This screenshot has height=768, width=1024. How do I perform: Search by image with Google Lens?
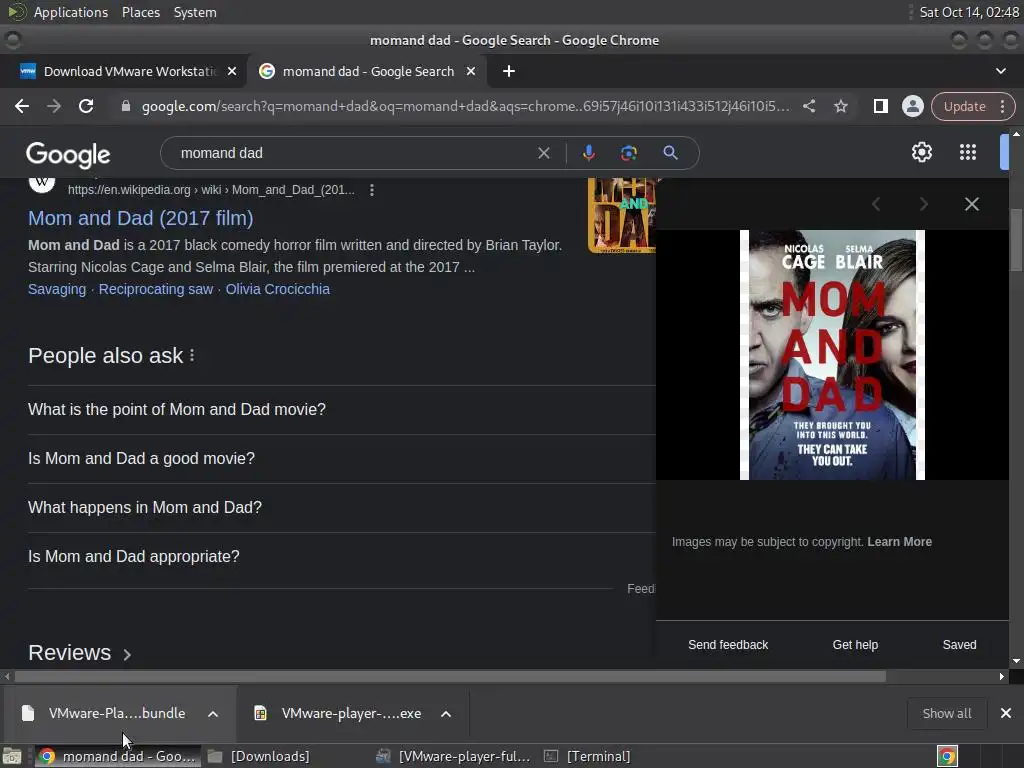tap(628, 153)
